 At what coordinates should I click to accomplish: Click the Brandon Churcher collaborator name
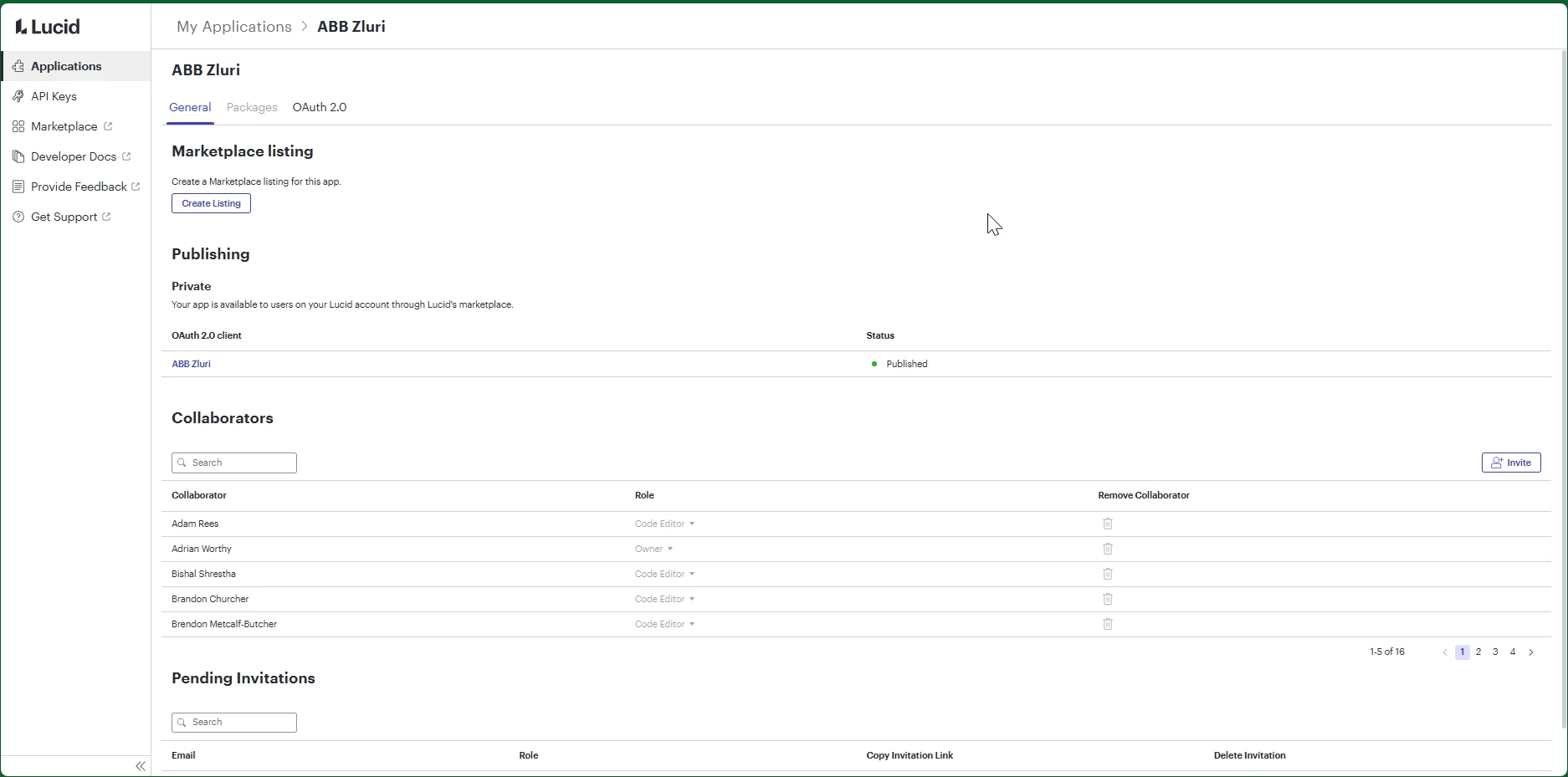pos(210,599)
